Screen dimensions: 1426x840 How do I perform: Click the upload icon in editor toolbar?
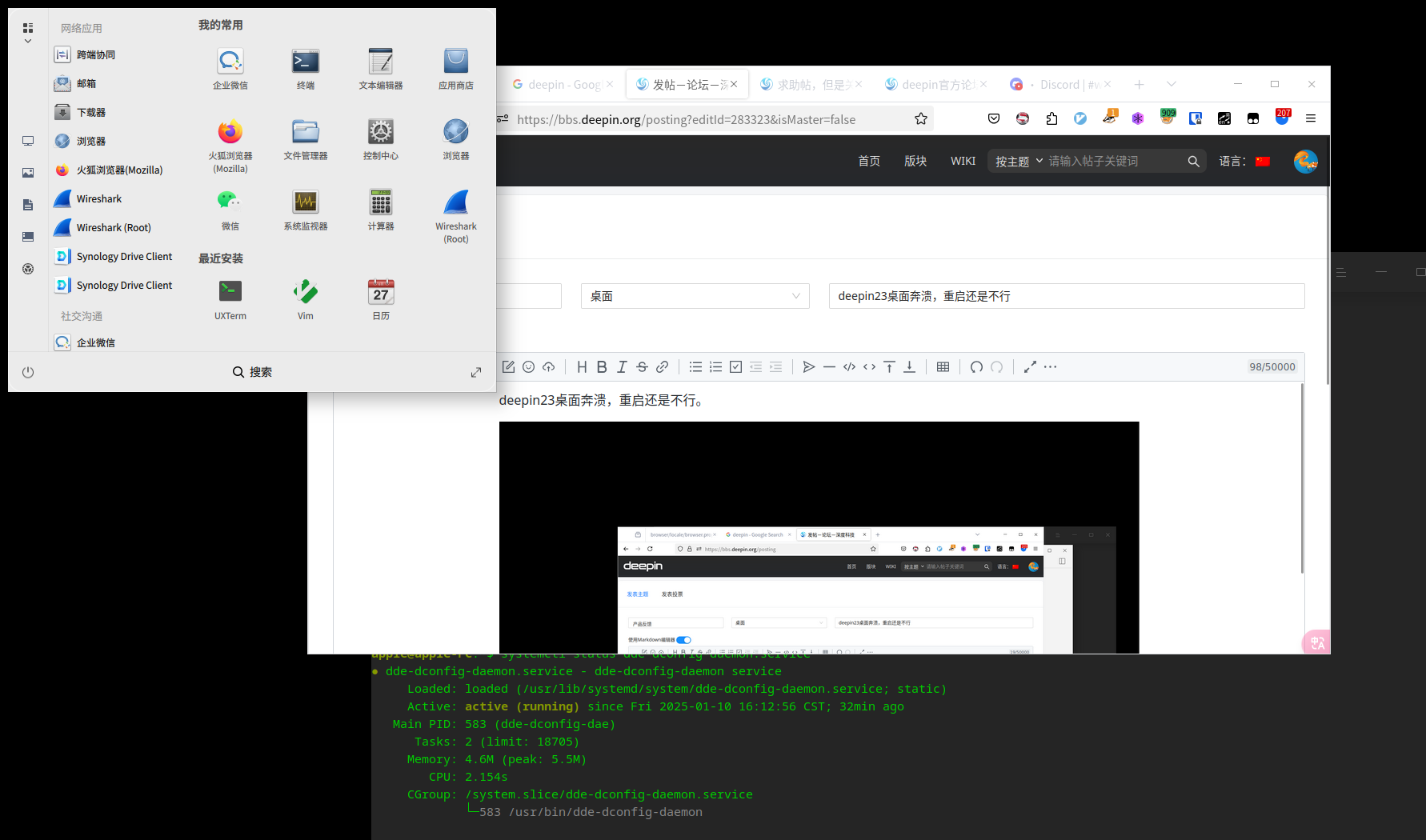(x=548, y=366)
